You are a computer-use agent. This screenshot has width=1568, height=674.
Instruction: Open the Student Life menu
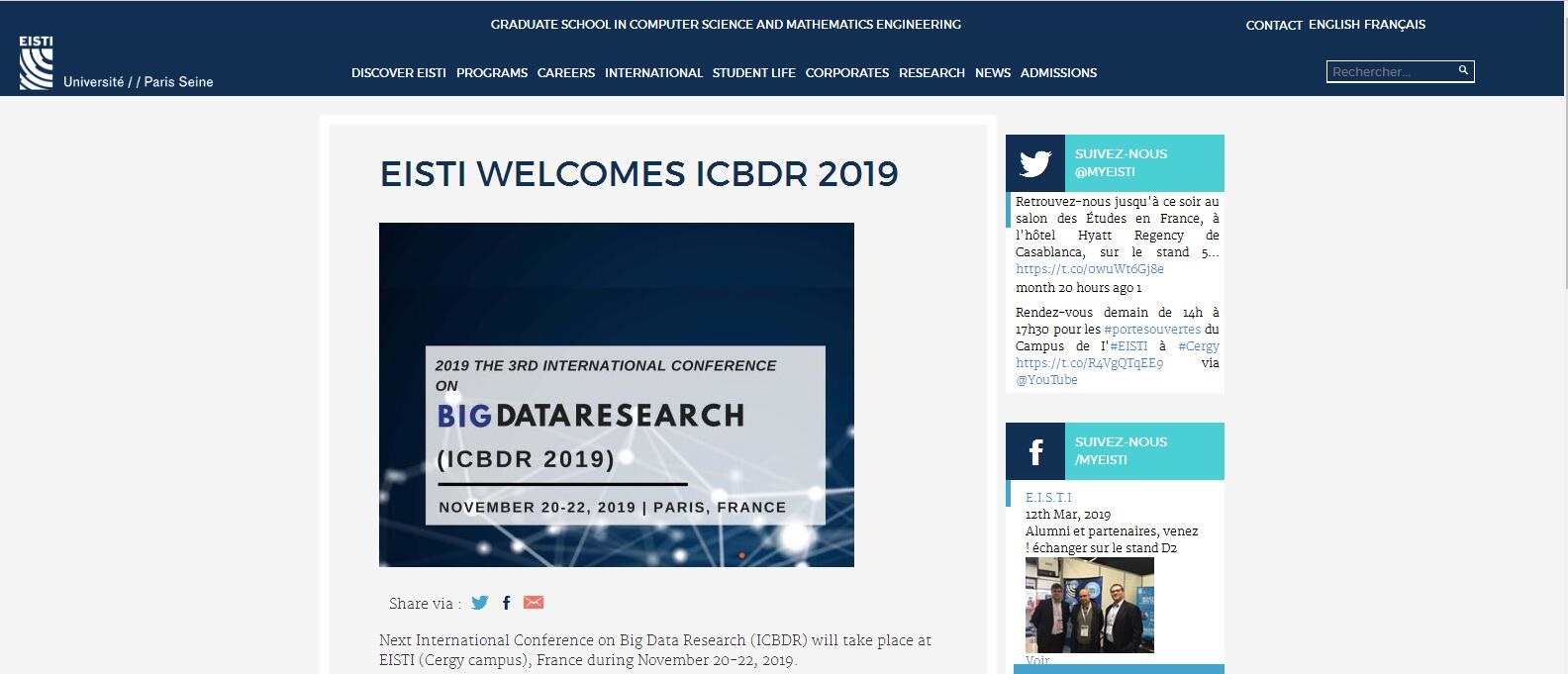pos(754,73)
